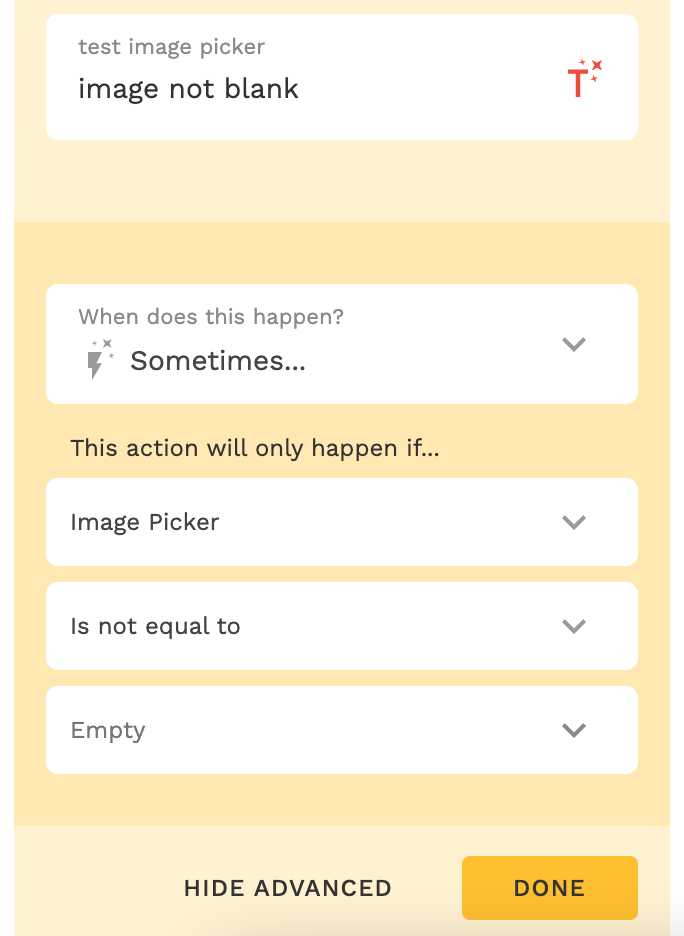Click the 'test image picker' field label
The height and width of the screenshot is (936, 684).
pos(171,47)
